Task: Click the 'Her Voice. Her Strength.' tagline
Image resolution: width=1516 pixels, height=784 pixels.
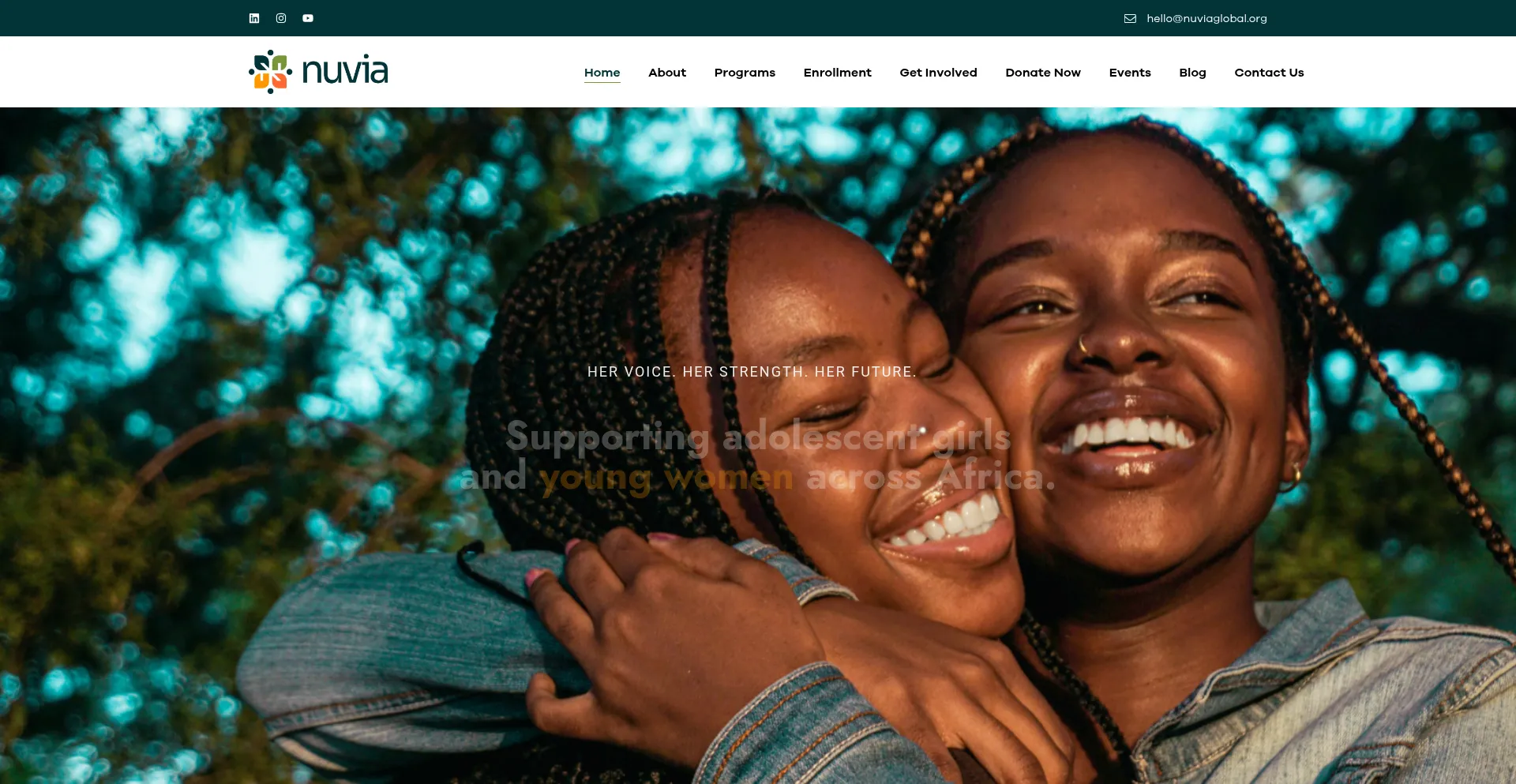Action: coord(752,372)
